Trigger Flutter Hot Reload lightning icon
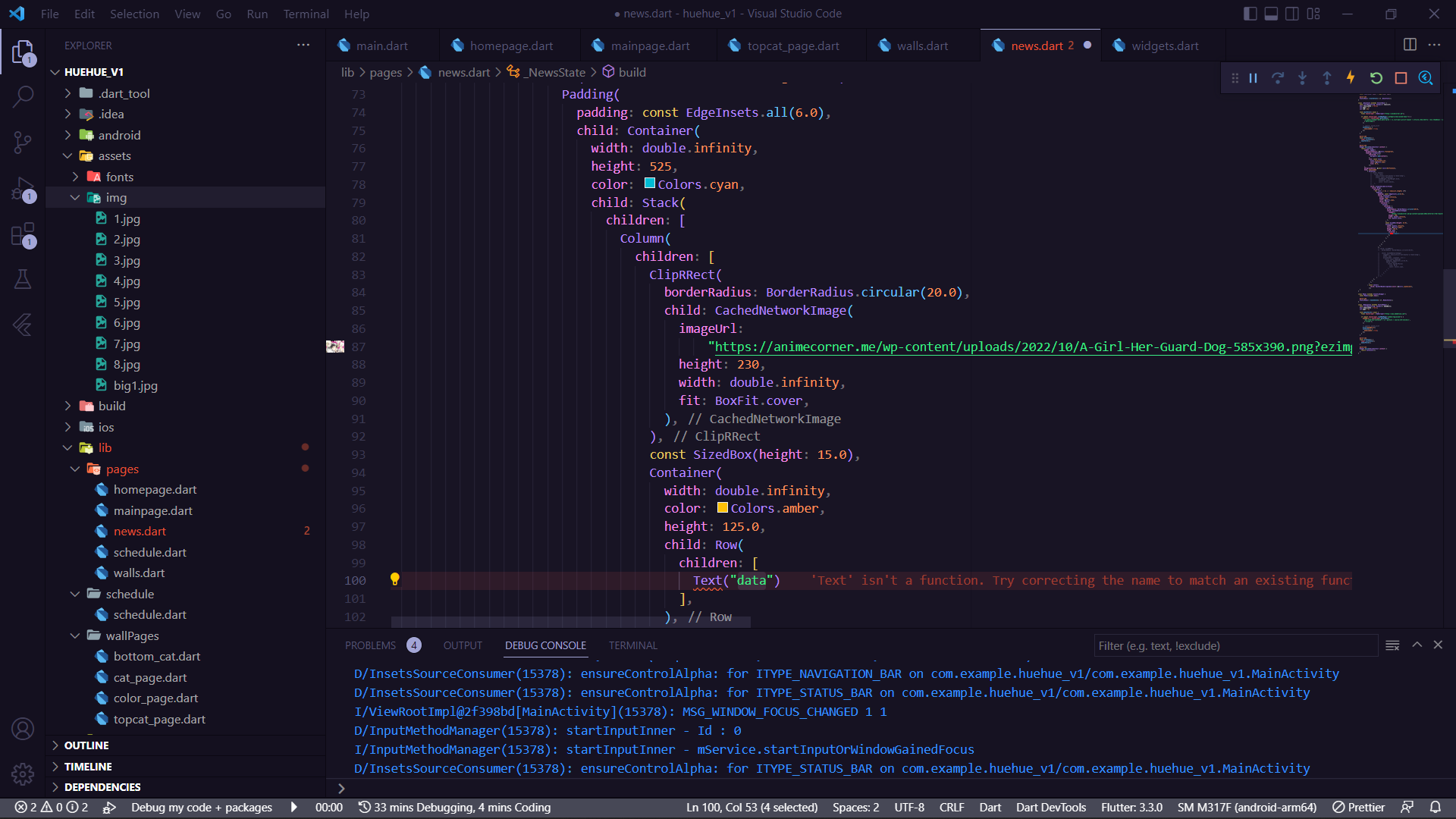 click(1351, 78)
